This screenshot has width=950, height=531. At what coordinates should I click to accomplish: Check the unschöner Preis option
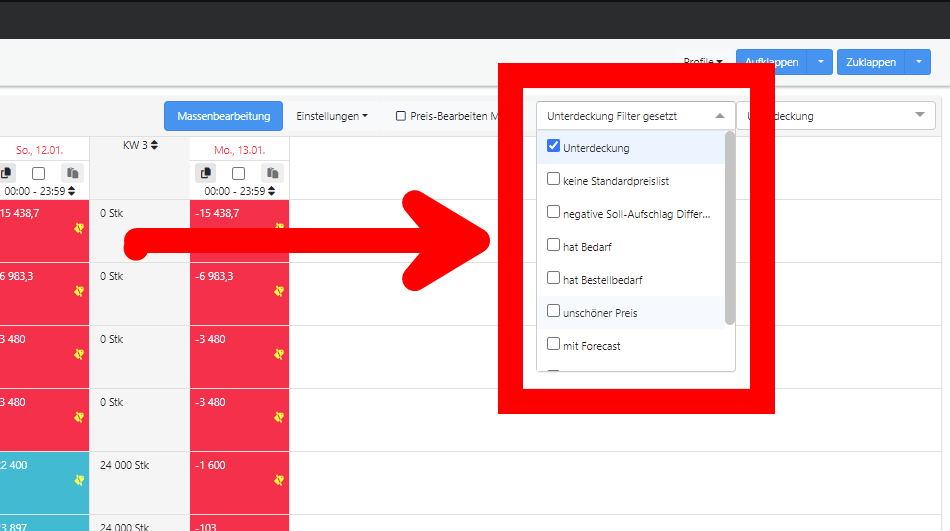[553, 311]
